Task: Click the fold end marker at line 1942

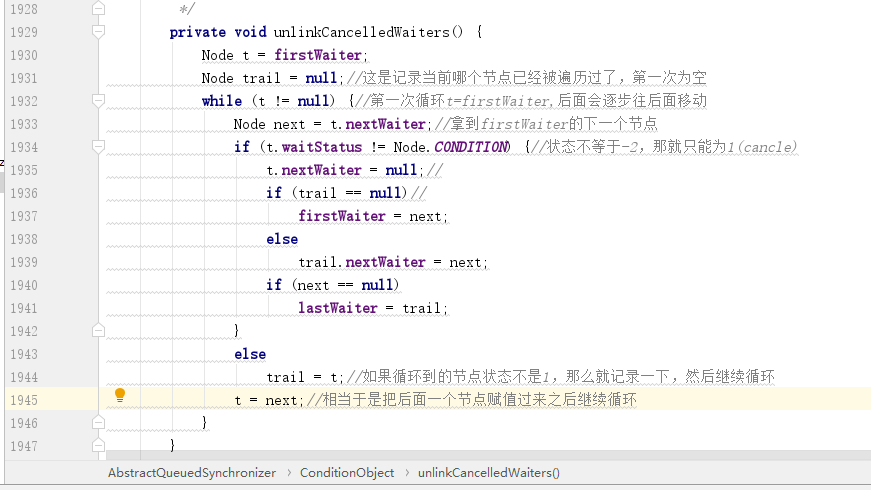Action: [98, 331]
